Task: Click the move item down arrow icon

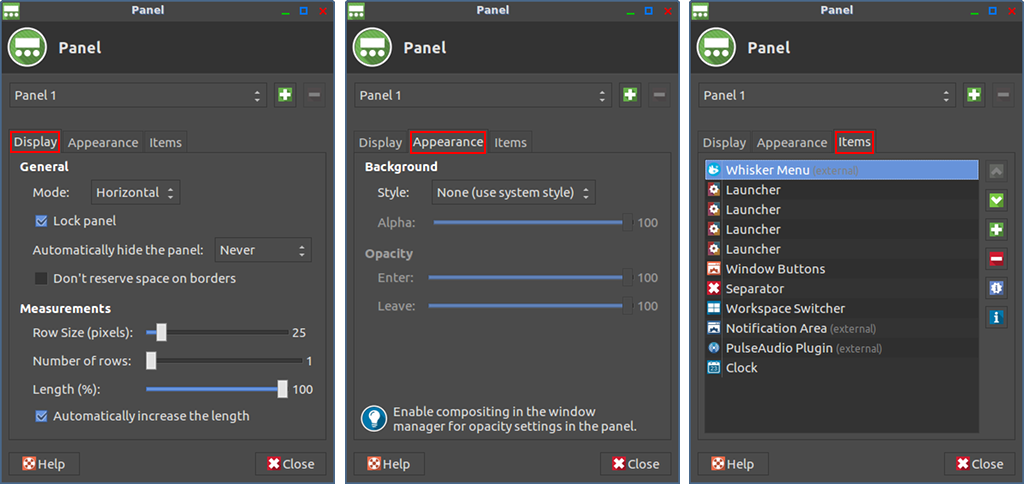Action: (996, 200)
